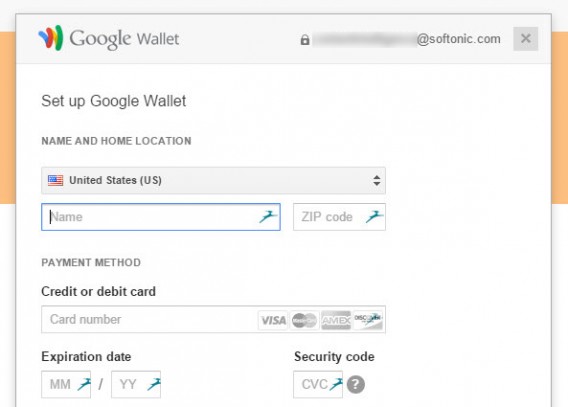Click the YY expiration year field

pyautogui.click(x=136, y=384)
